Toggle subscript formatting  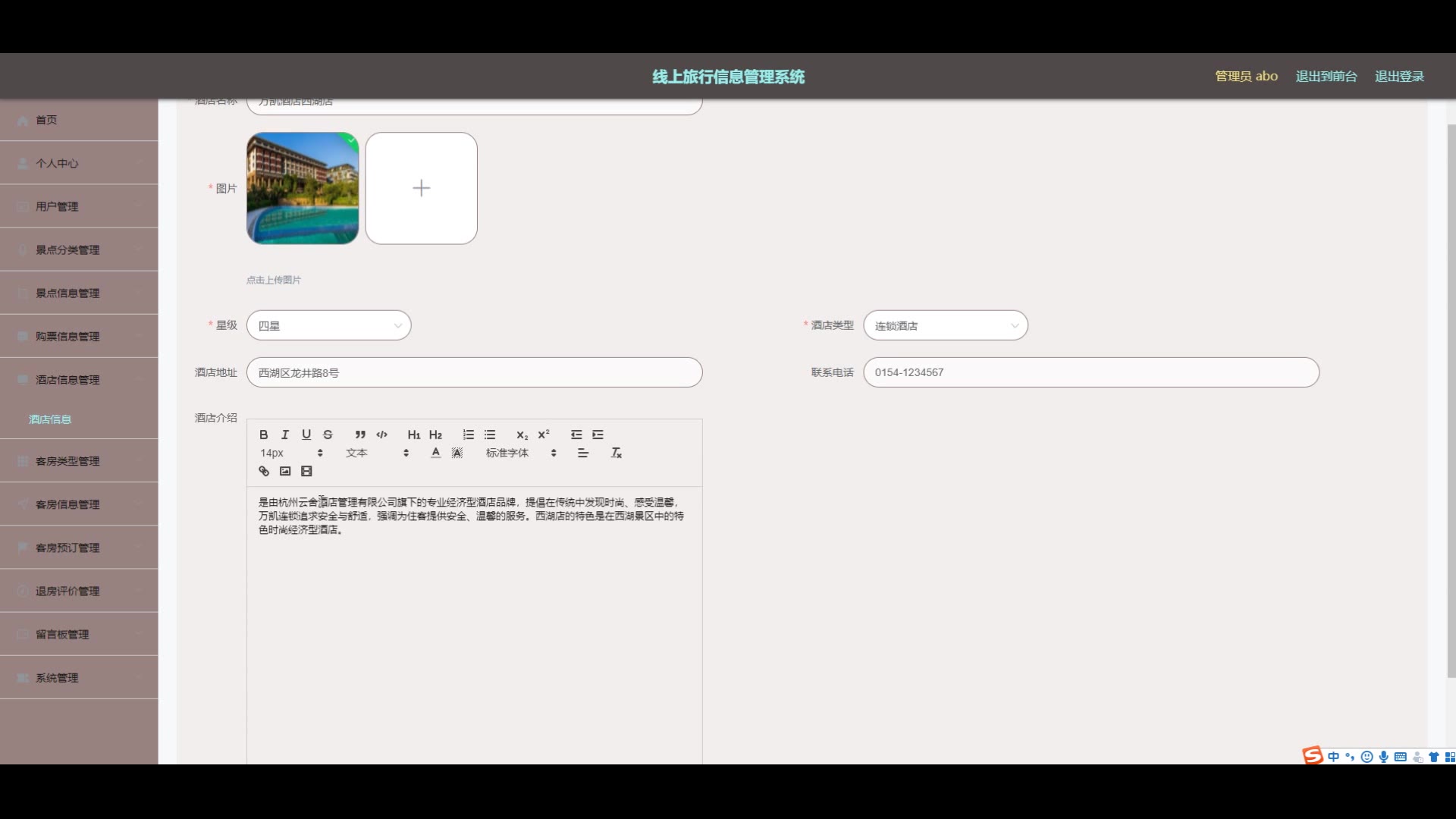pyautogui.click(x=522, y=435)
